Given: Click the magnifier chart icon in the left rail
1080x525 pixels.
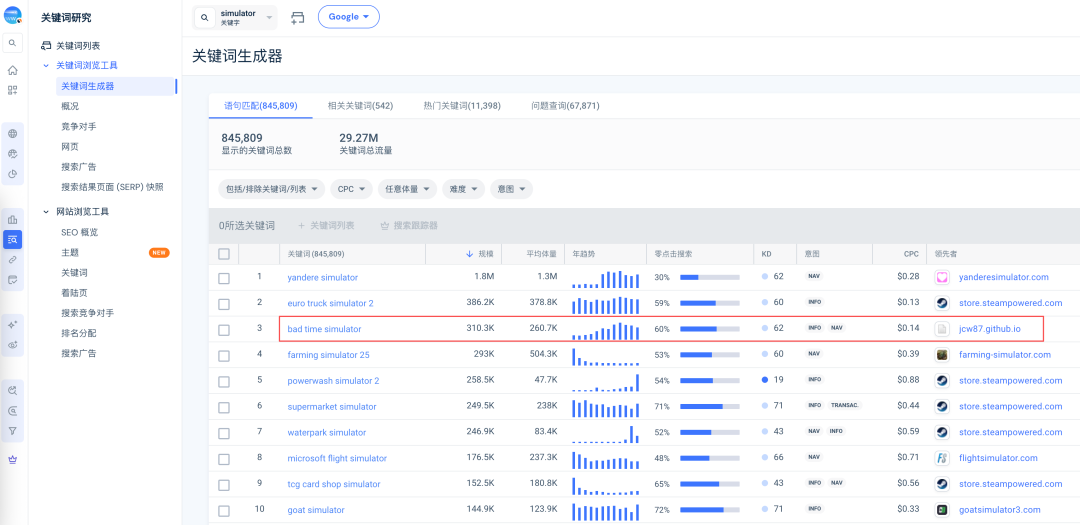Looking at the screenshot, I should [x=12, y=391].
